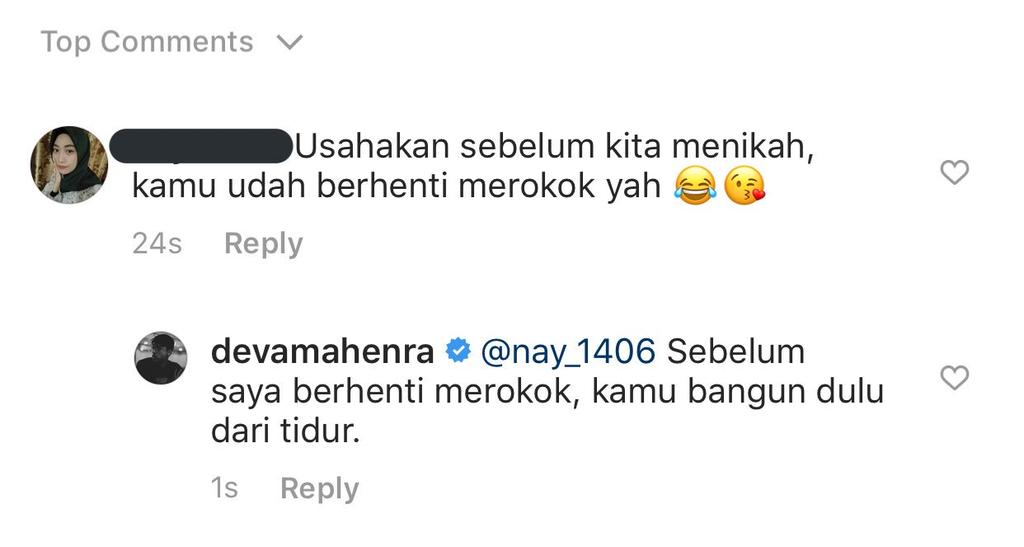Open the hijab-wearing commenter's profile picture
Image resolution: width=1024 pixels, height=547 pixels.
[x=69, y=164]
